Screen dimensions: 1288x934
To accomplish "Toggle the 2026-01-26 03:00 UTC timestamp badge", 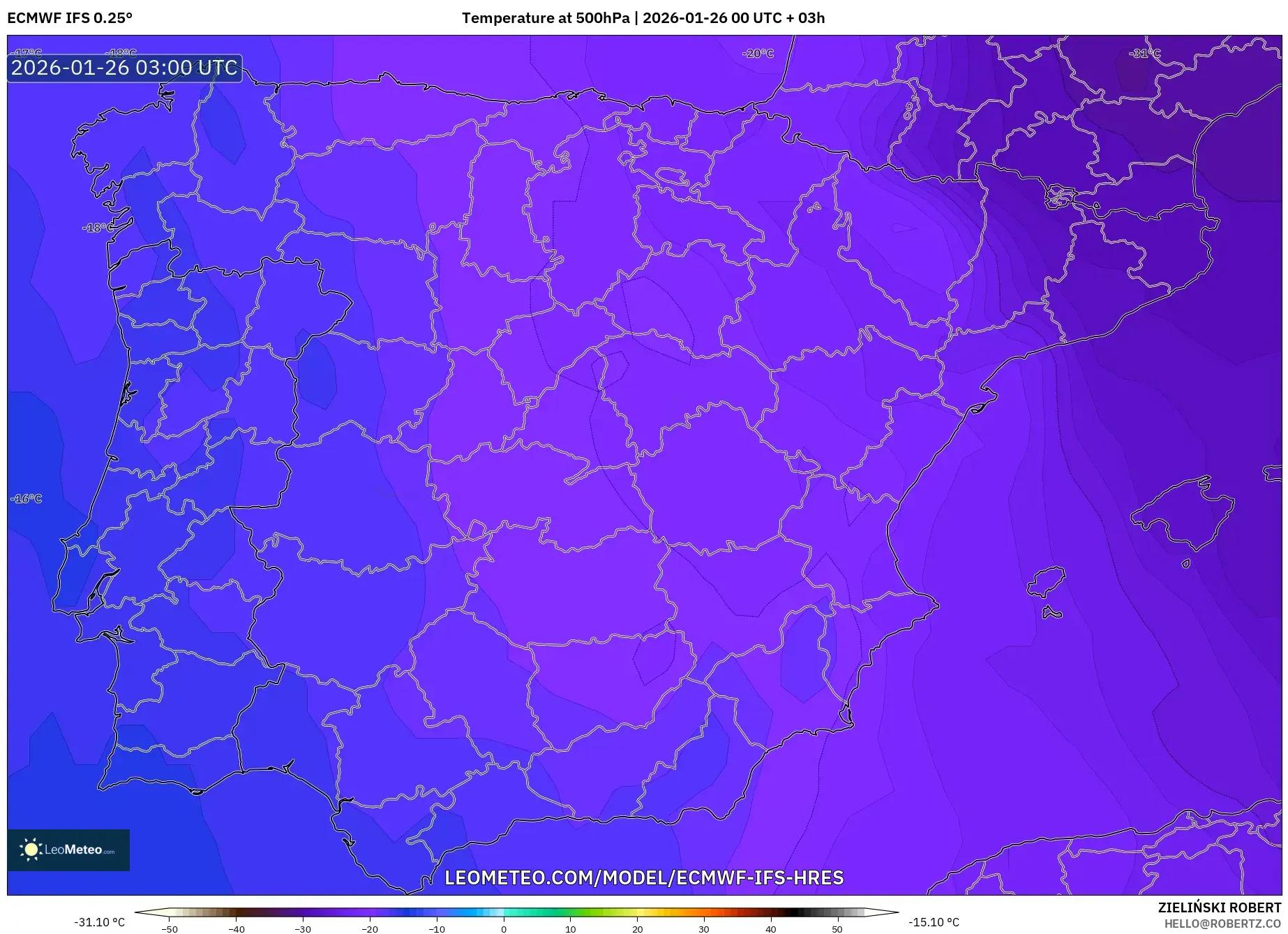I will [x=123, y=68].
